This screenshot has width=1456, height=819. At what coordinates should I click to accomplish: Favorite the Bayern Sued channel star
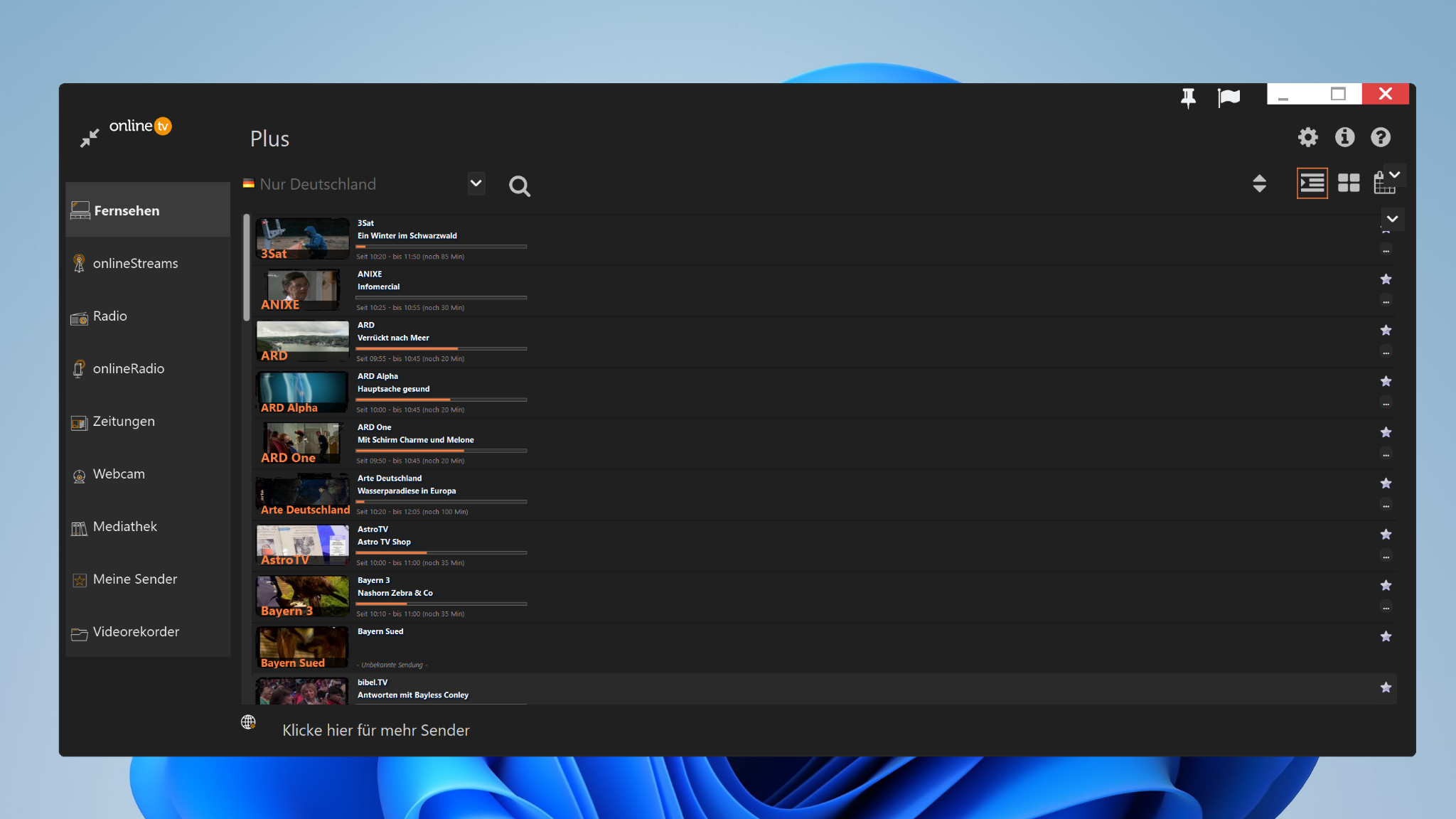tap(1386, 637)
